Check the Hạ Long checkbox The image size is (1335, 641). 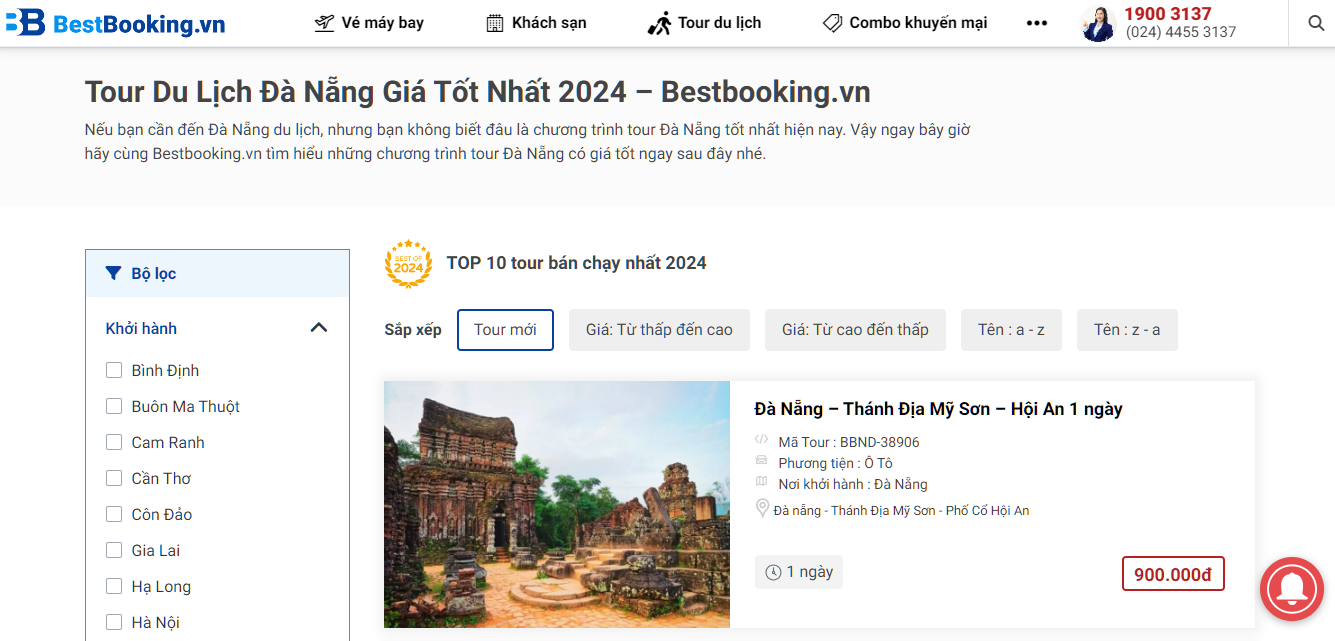tap(114, 586)
